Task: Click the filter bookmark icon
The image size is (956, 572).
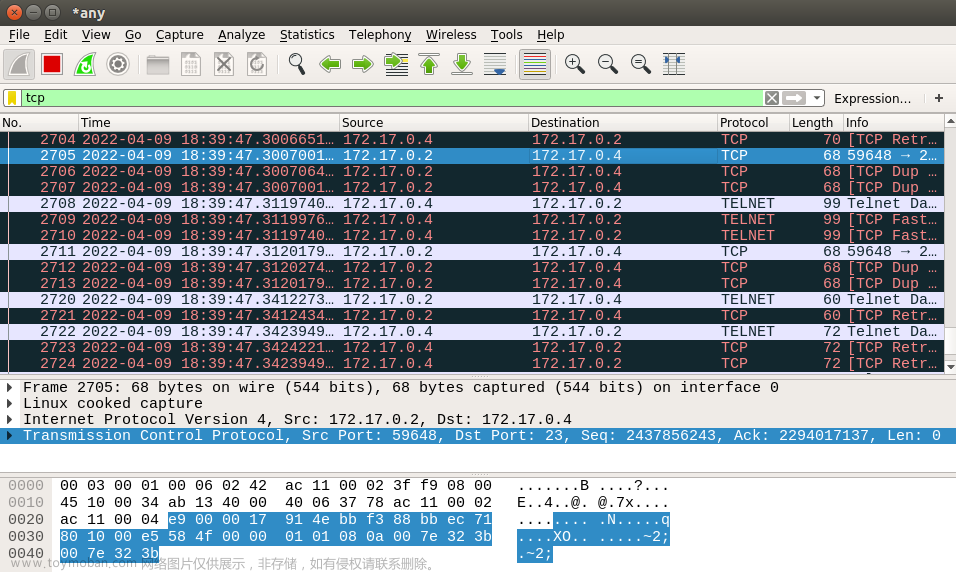Action: coord(12,98)
